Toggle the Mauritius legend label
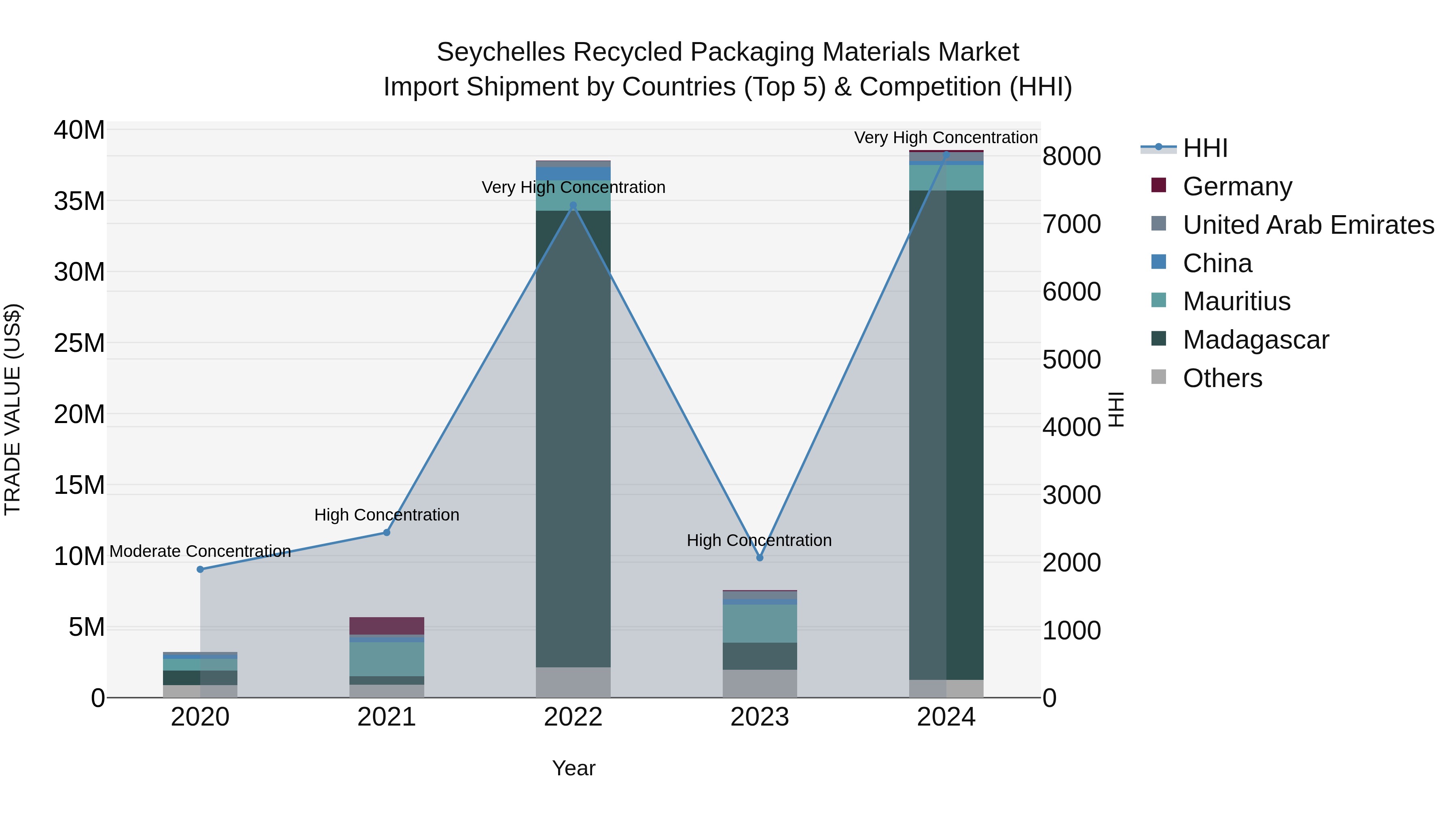 coord(1237,301)
